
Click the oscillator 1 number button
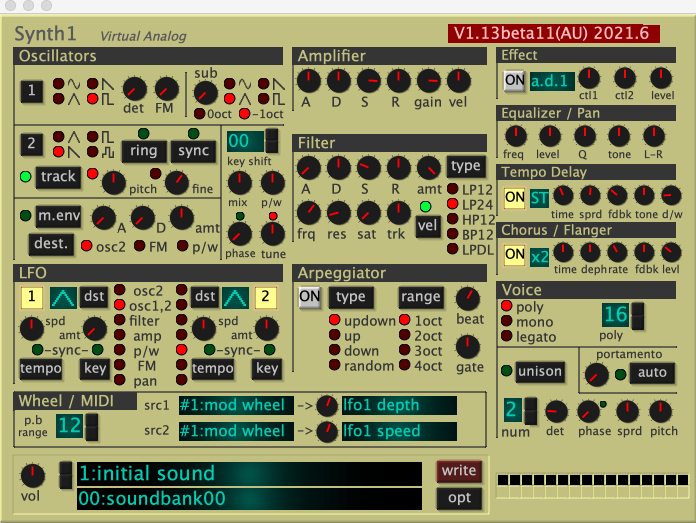click(x=32, y=91)
